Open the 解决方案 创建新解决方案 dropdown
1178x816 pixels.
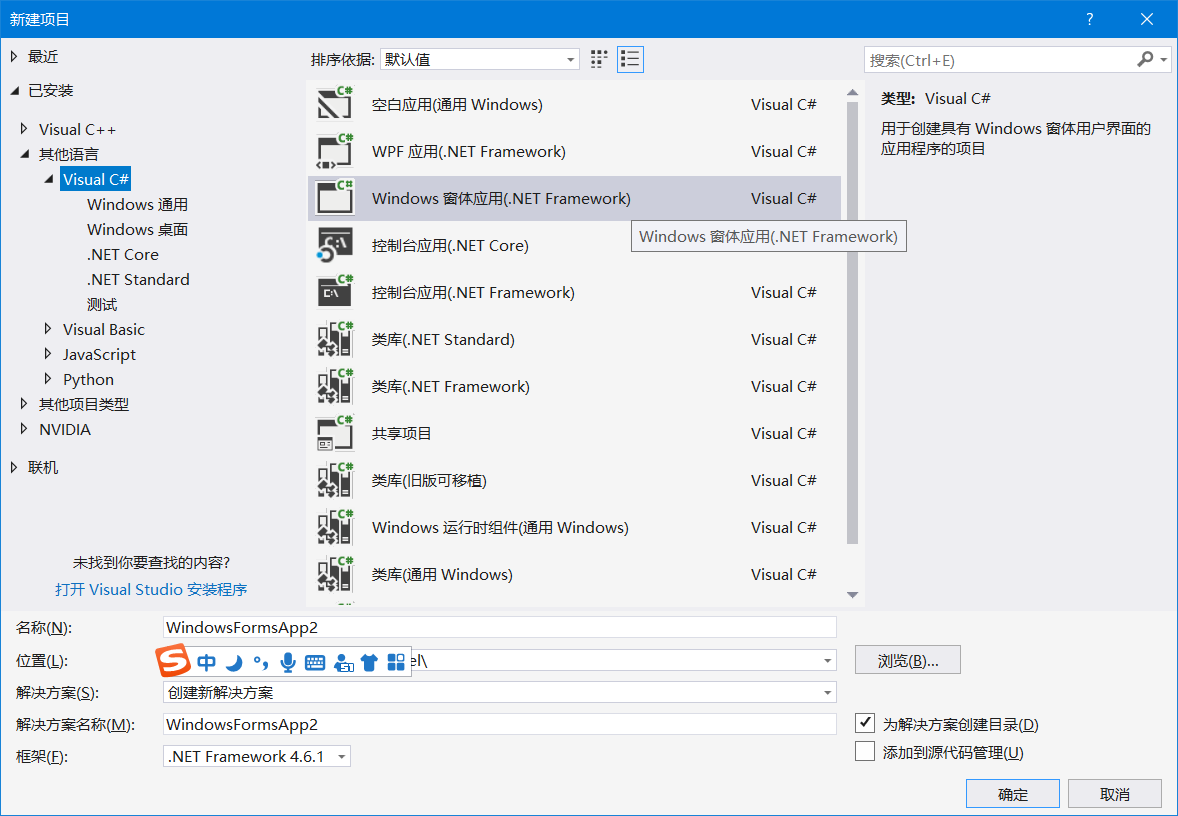(500, 693)
